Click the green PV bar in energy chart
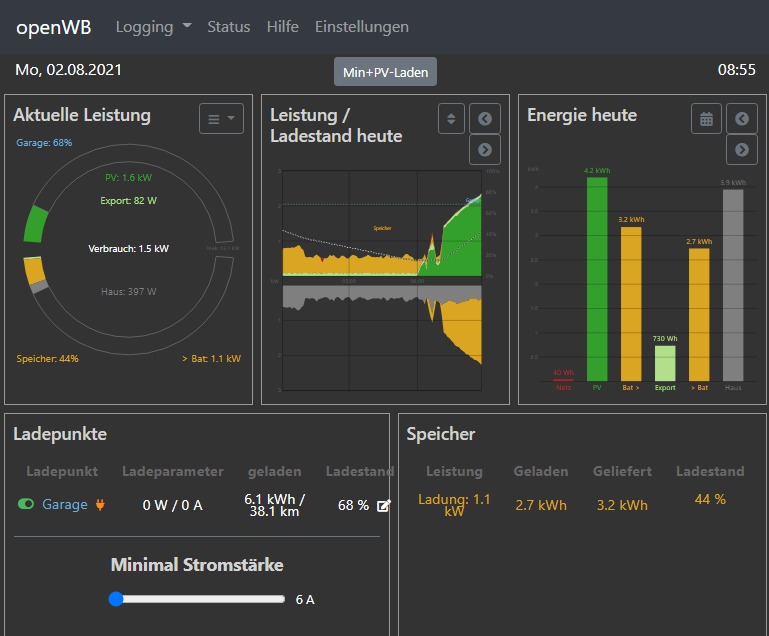This screenshot has height=636, width=769. [x=597, y=280]
